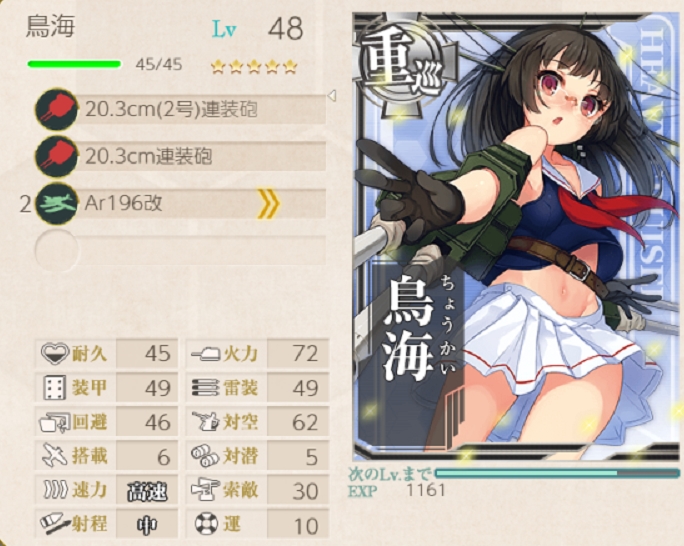
Task: Click the anti-air gun icon beside 対空
Action: (205, 422)
